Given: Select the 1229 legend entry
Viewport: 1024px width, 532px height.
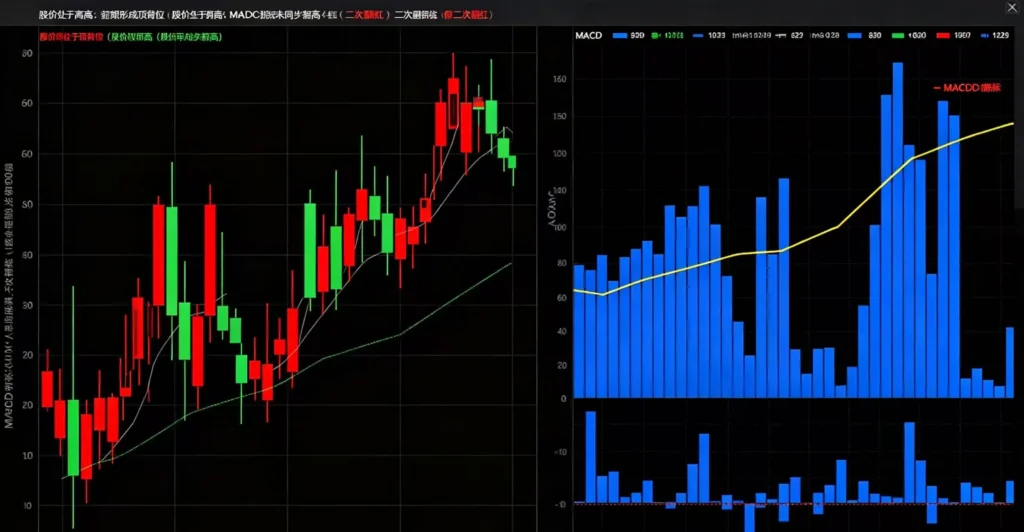Looking at the screenshot, I should click(x=995, y=35).
